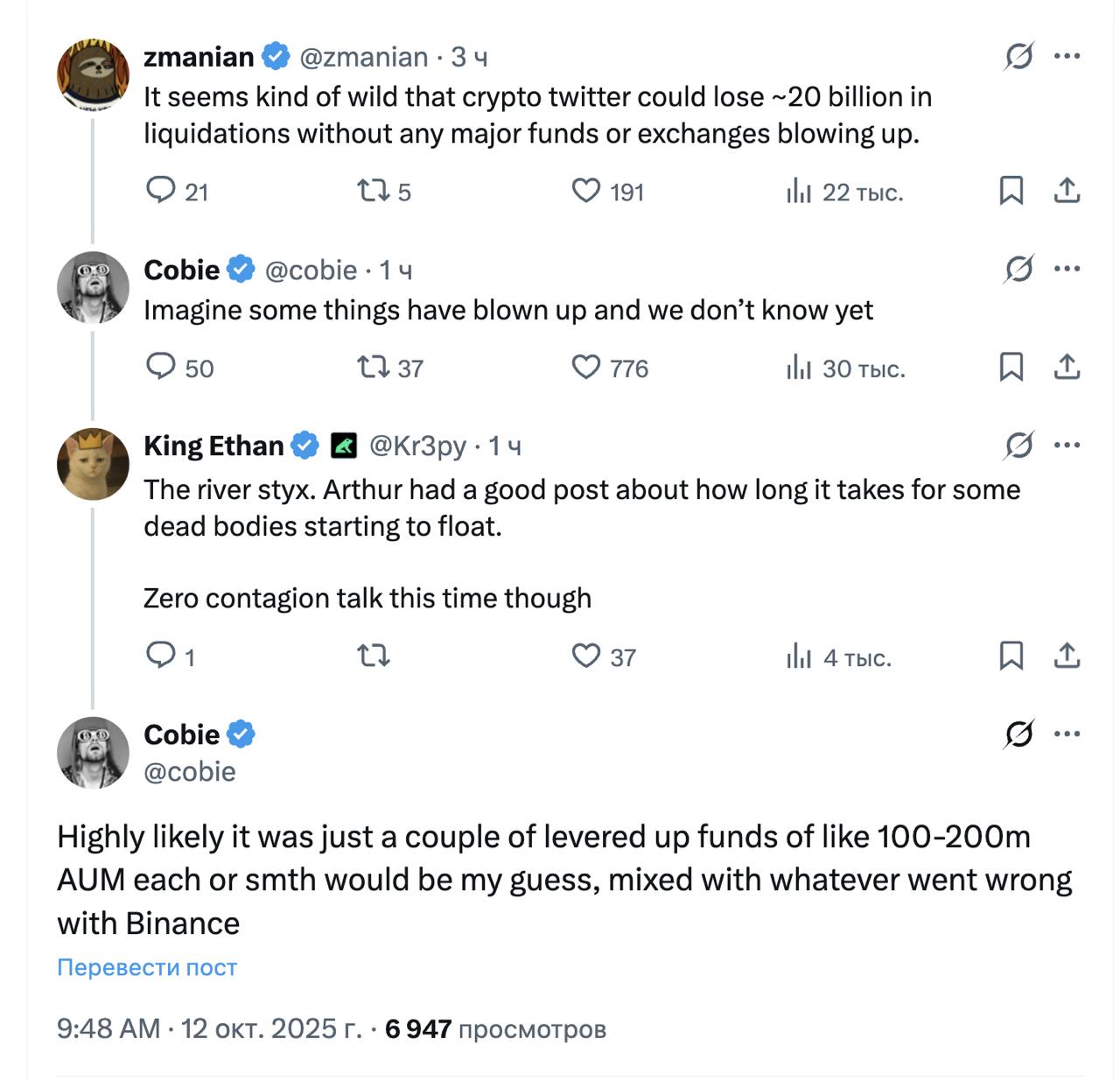Like zmanian's post with 191 likes
This screenshot has height=1081, width=1120.
click(x=585, y=191)
